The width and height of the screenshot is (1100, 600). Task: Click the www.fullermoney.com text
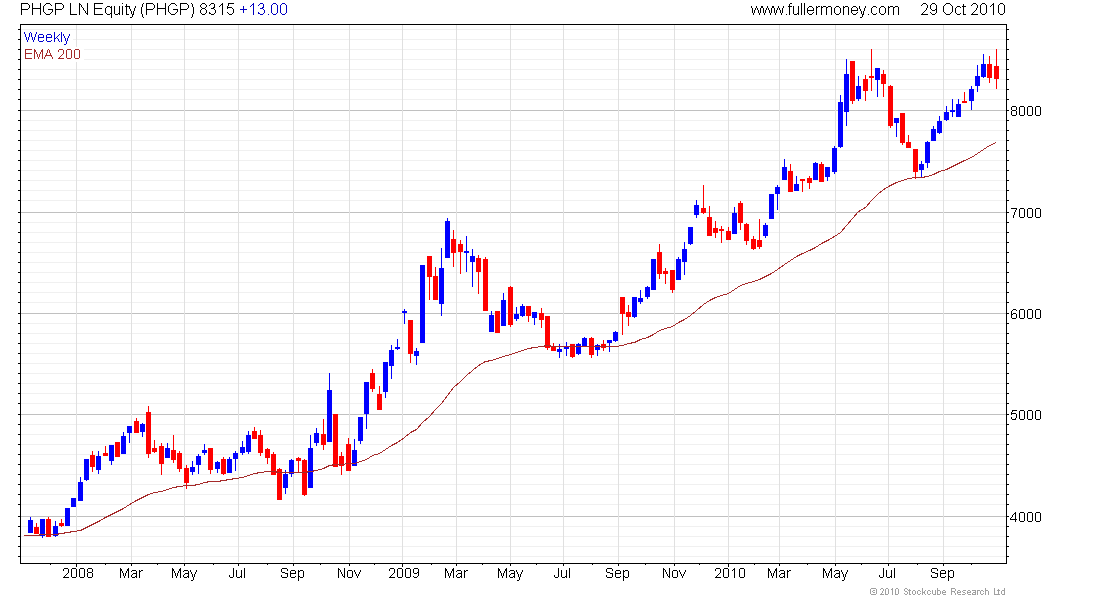pyautogui.click(x=825, y=10)
